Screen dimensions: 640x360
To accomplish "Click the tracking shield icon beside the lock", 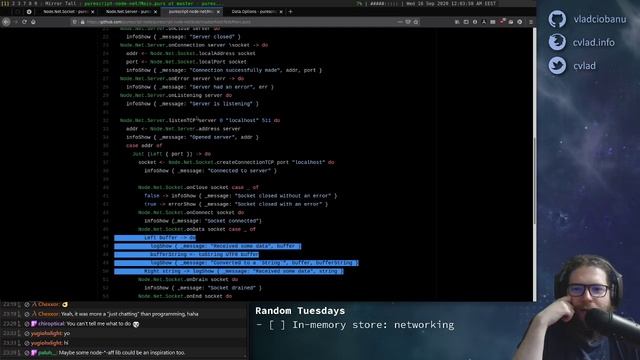I will coord(75,22).
